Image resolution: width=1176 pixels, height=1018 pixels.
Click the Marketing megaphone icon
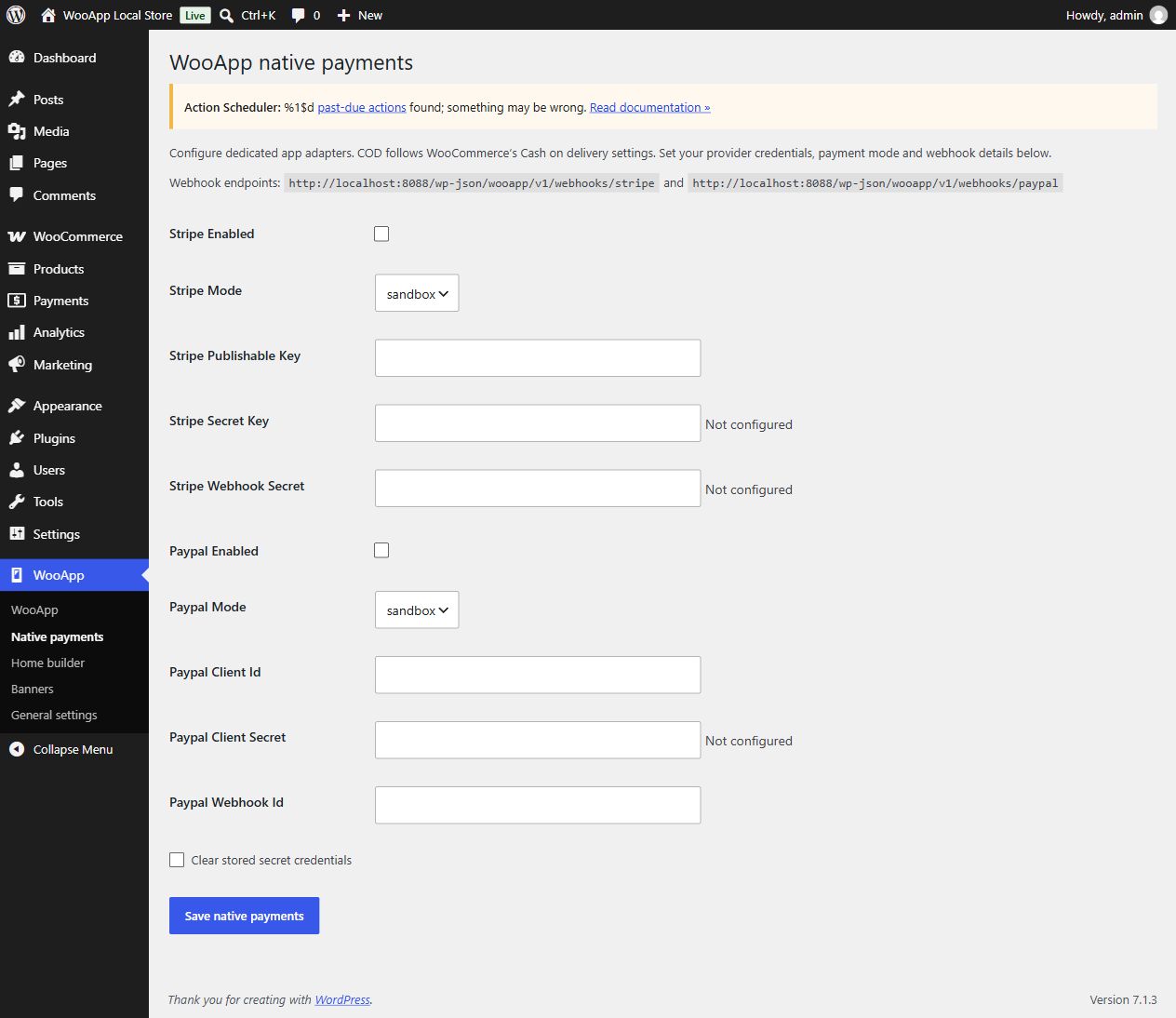[x=17, y=365]
